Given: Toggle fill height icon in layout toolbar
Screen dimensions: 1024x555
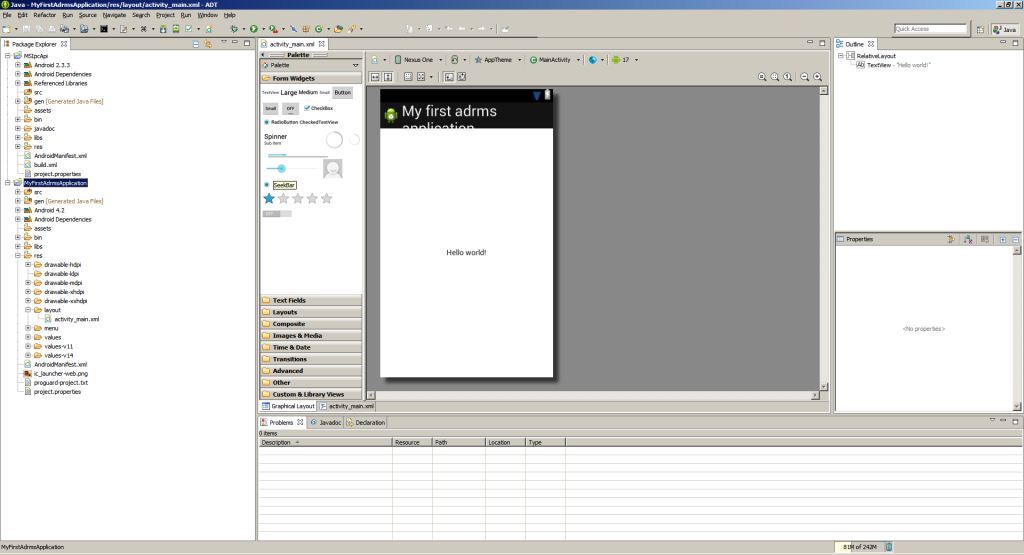Looking at the screenshot, I should click(x=388, y=76).
